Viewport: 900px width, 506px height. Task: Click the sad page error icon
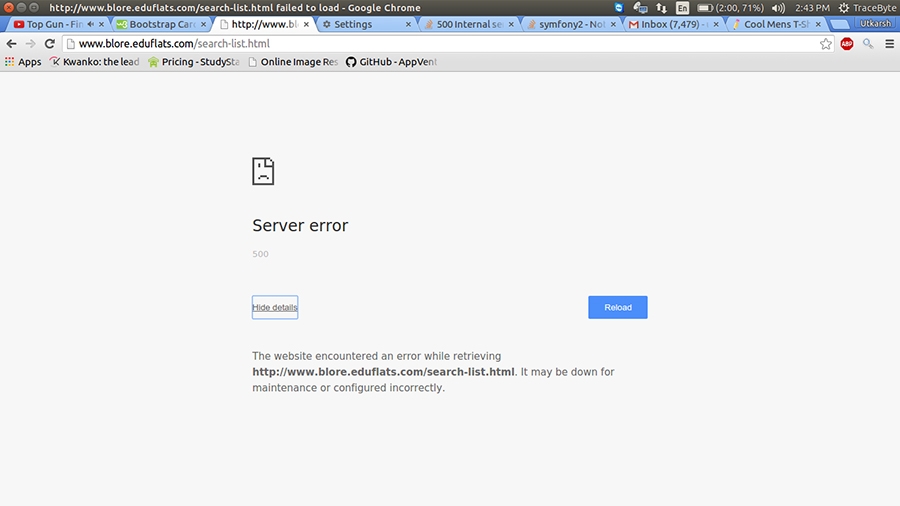(263, 171)
